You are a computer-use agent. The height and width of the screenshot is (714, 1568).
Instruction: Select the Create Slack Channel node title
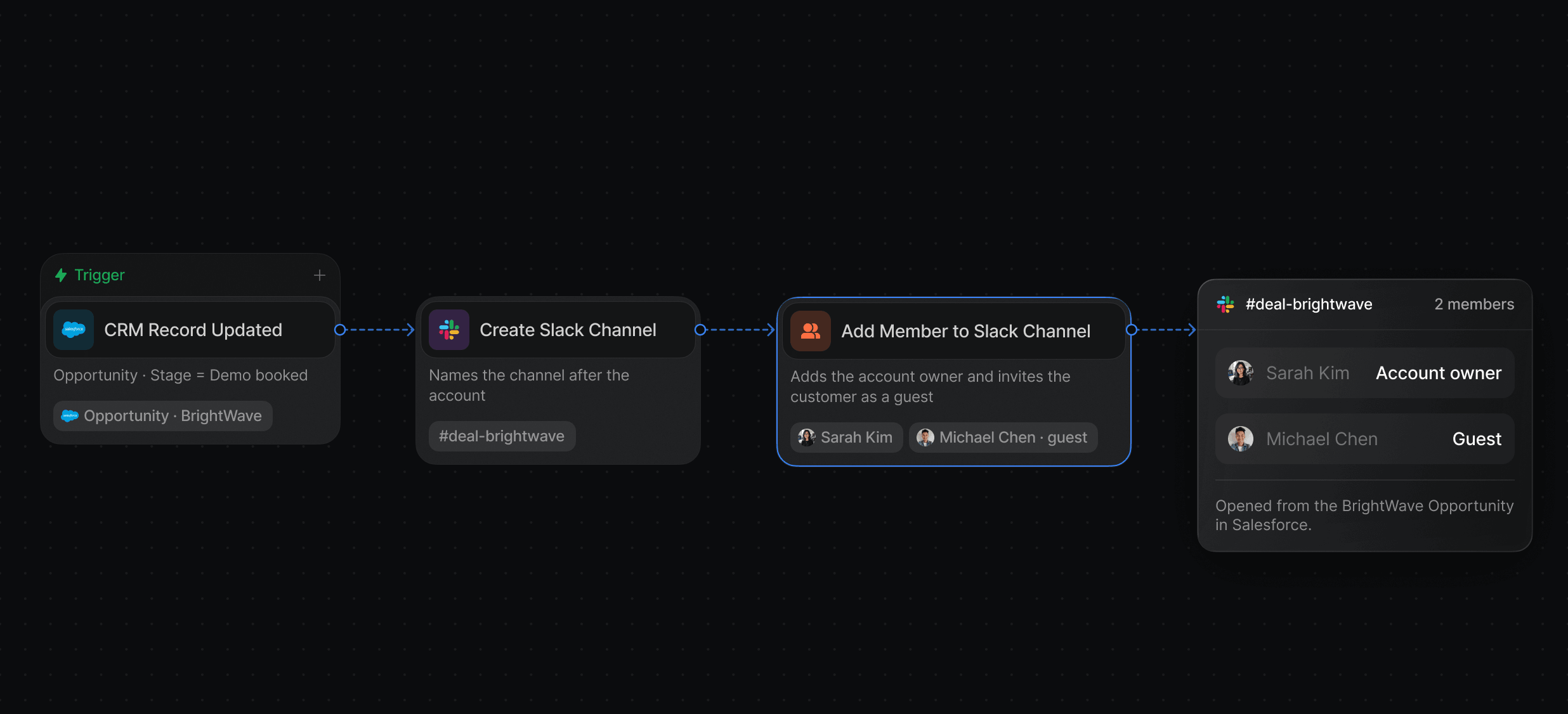tap(568, 330)
